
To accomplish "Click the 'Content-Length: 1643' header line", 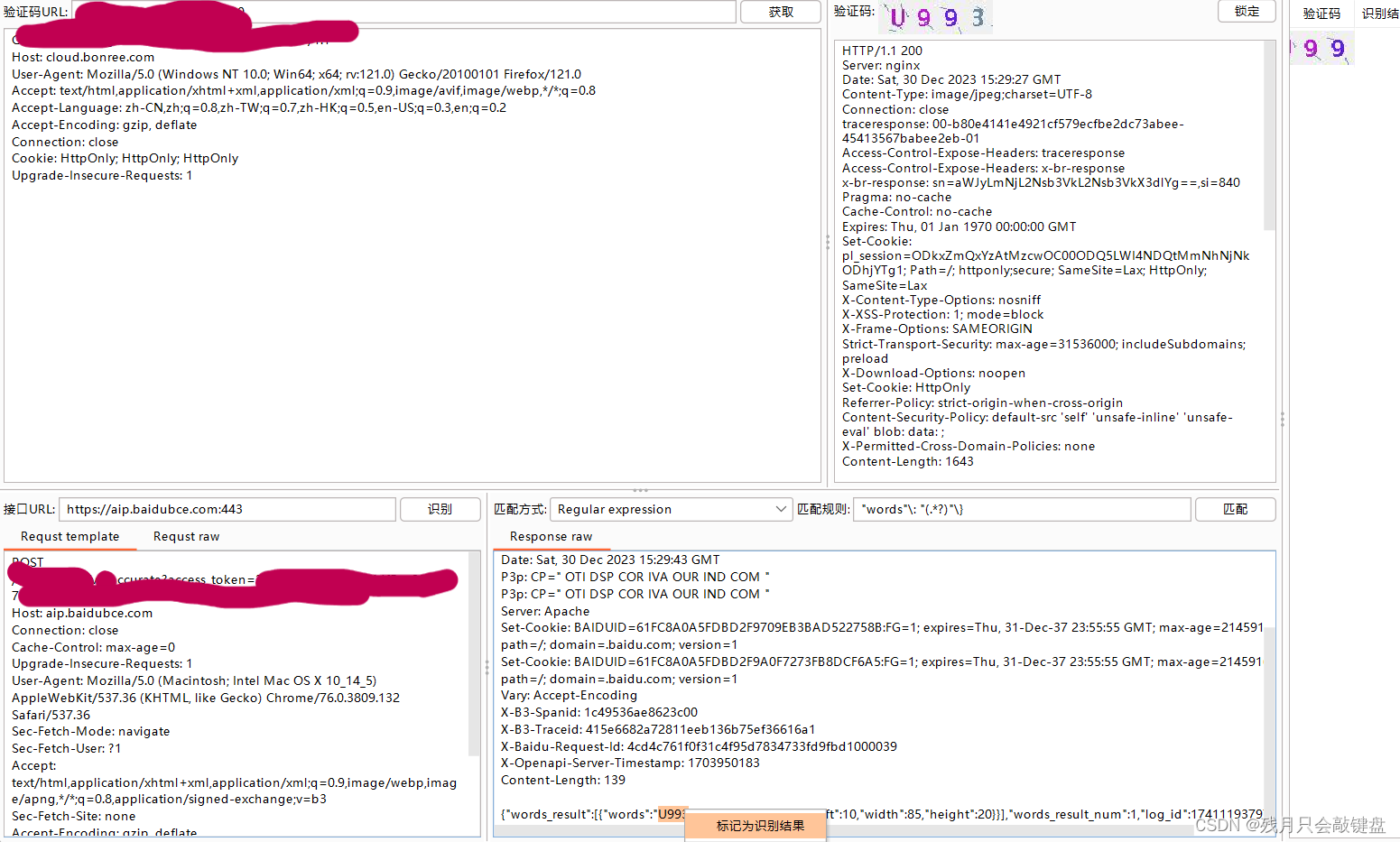I will pyautogui.click(x=907, y=461).
